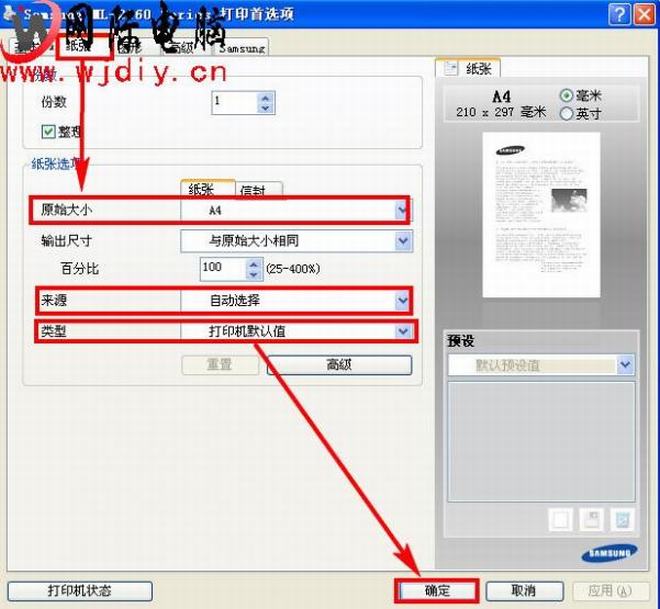660x609 pixels.
Task: Click the save preset floppy icon
Action: pyautogui.click(x=592, y=519)
